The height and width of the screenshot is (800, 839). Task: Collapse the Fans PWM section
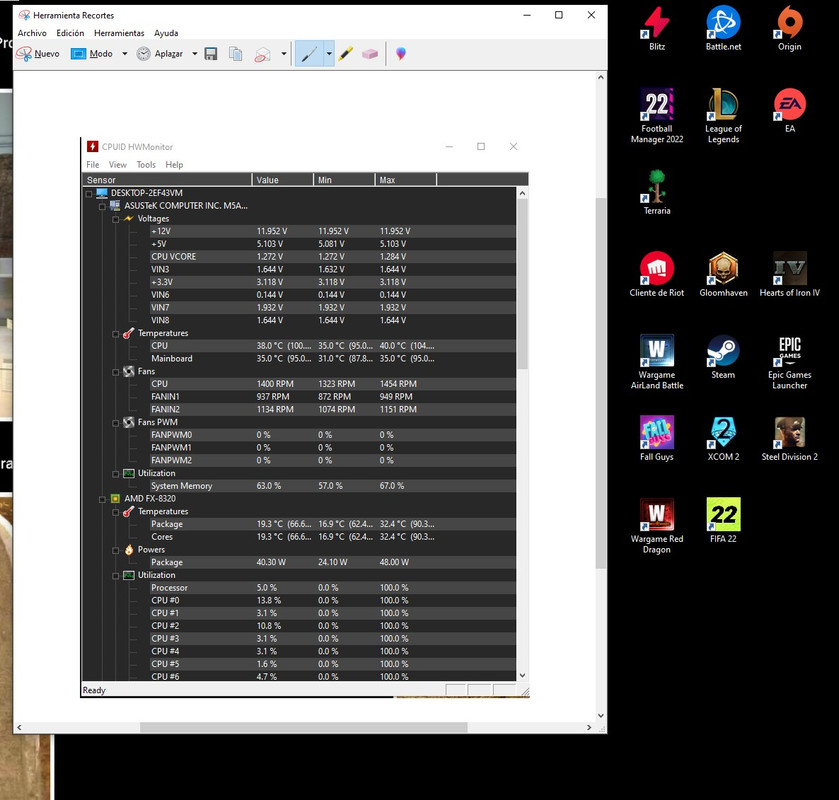click(116, 423)
